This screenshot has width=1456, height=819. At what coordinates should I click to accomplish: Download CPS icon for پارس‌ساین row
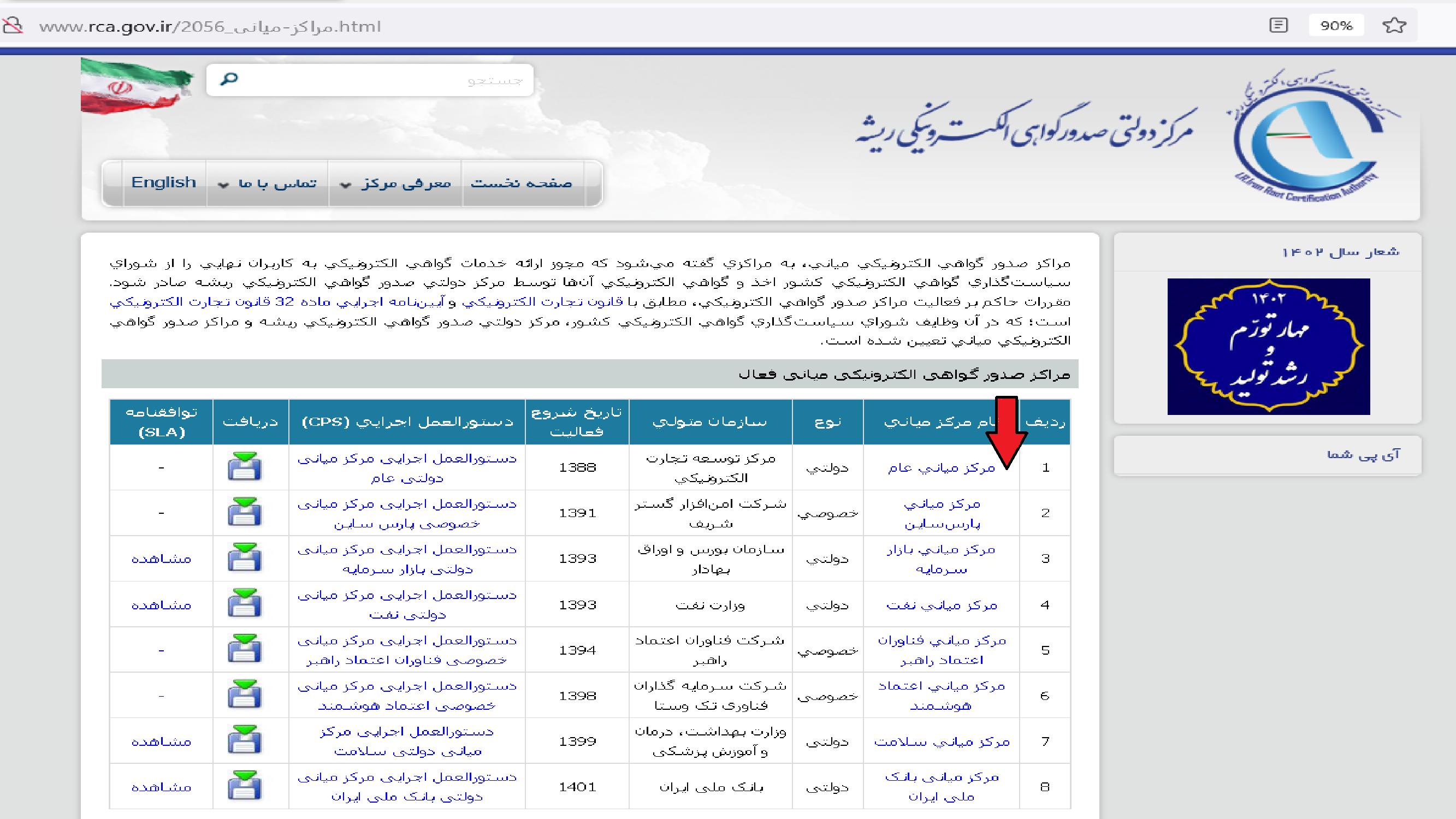[244, 512]
